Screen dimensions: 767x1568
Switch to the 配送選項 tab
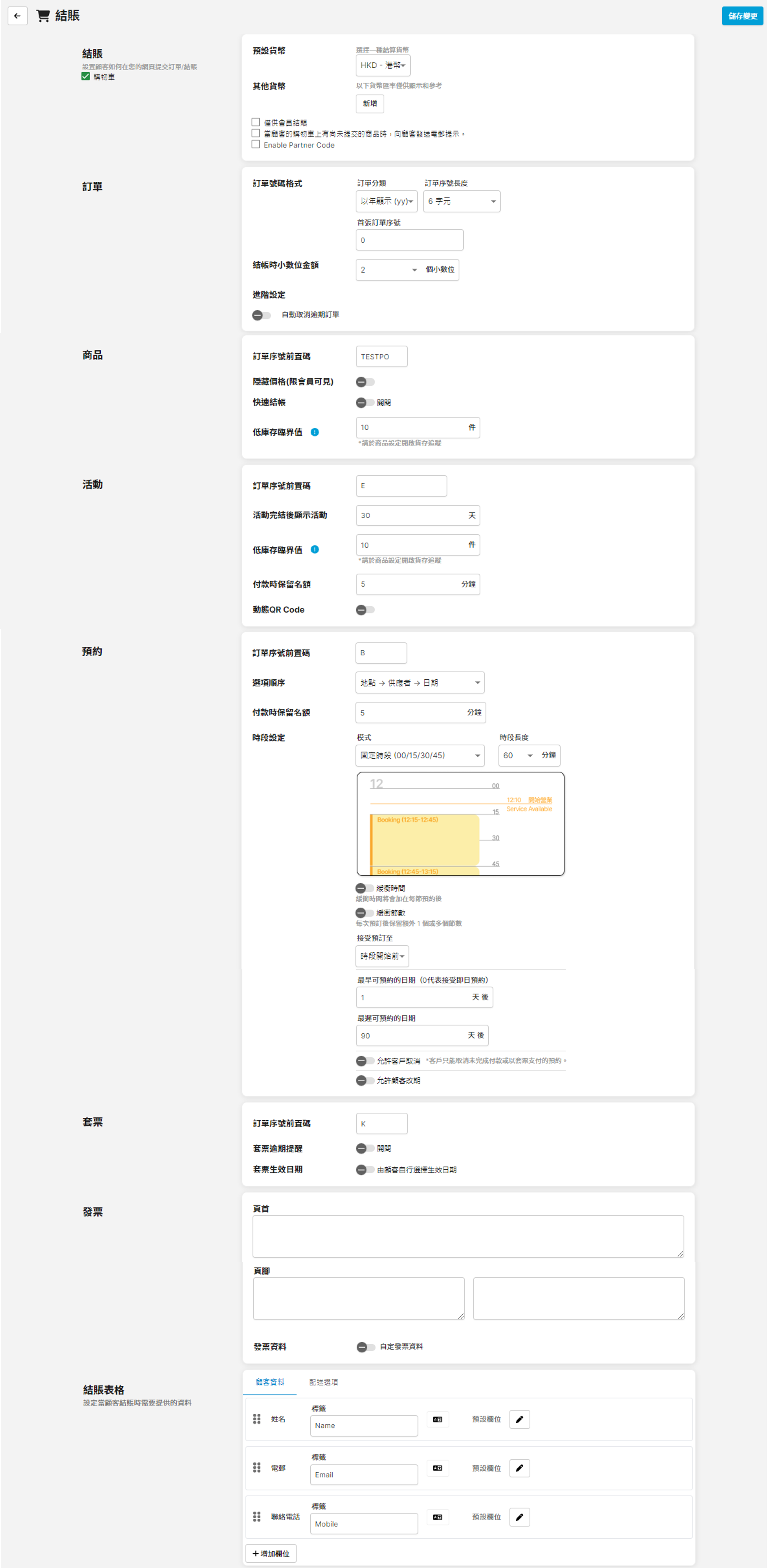[323, 1382]
